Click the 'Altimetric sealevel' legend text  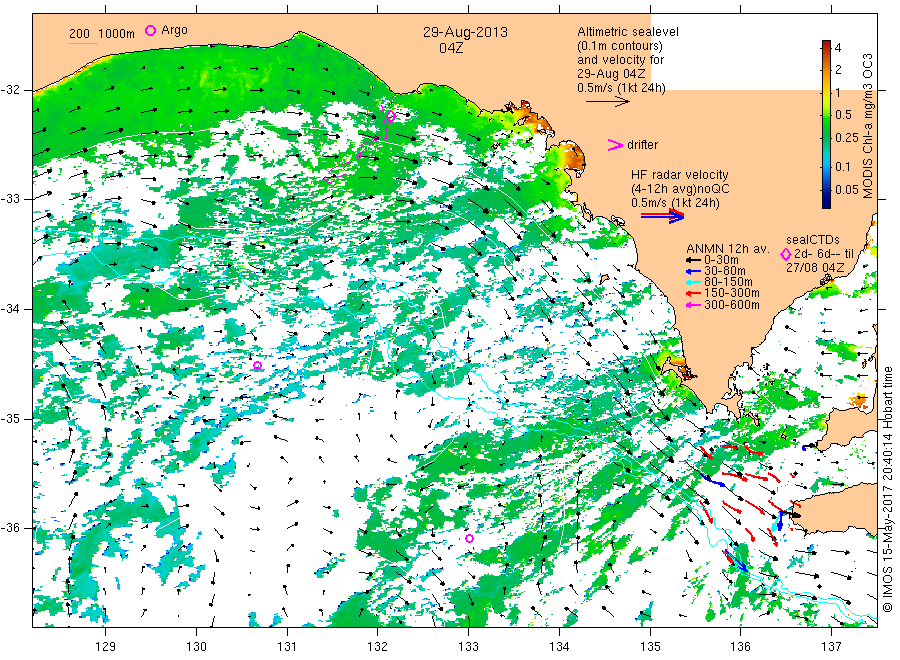pyautogui.click(x=628, y=32)
